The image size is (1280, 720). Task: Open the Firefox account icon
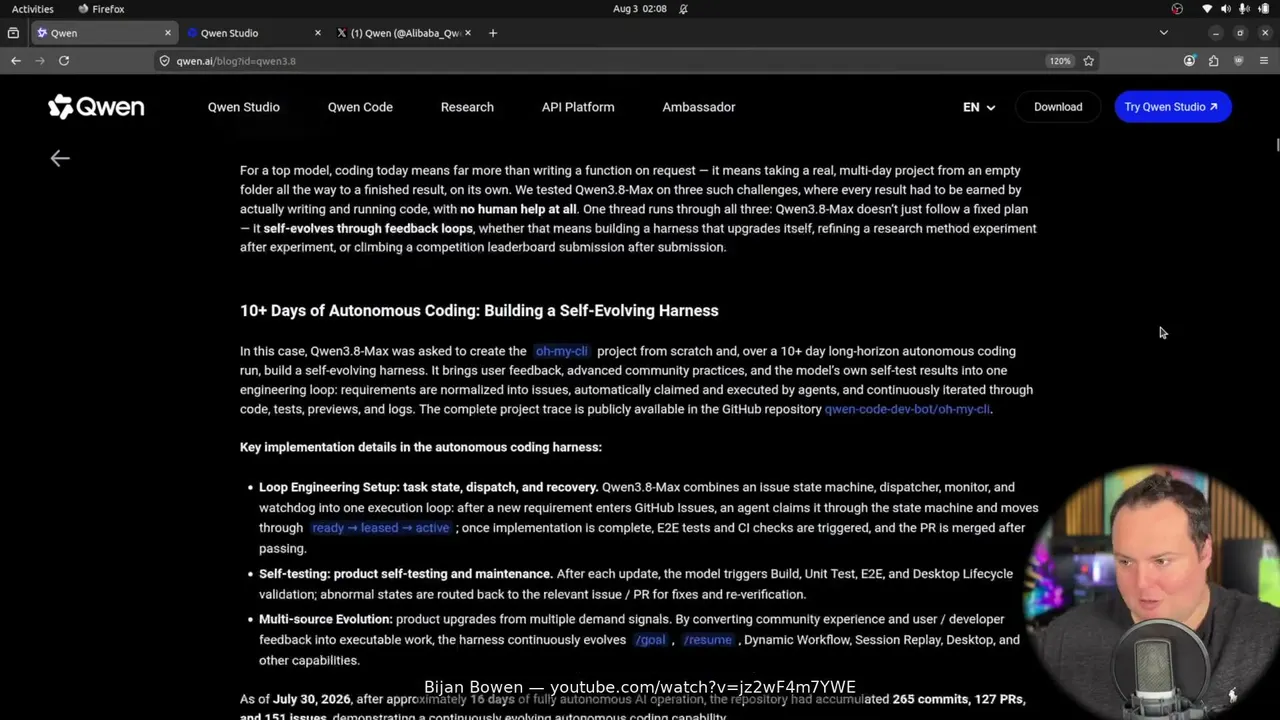click(1189, 61)
